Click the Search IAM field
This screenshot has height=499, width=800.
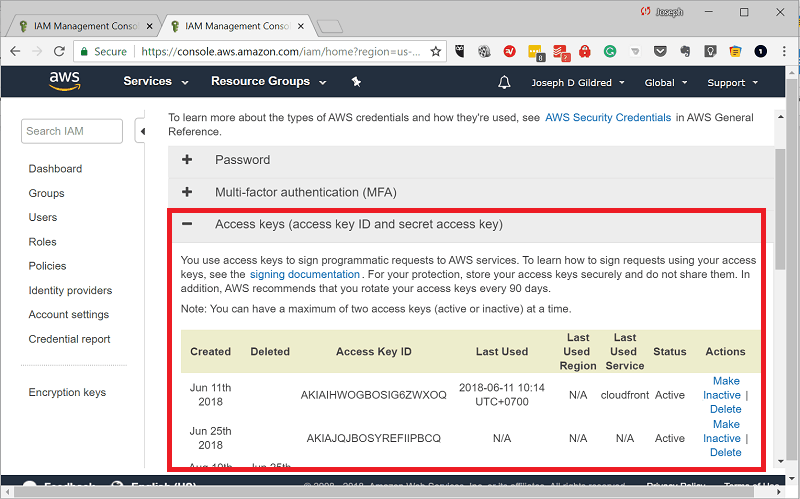(x=72, y=131)
